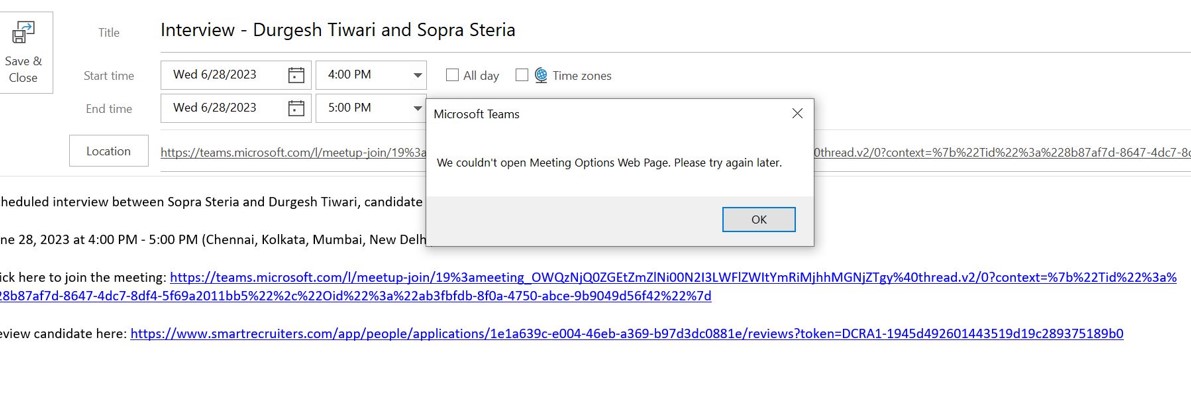Open the start date calendar picker
This screenshot has width=1191, height=401.
coord(296,75)
